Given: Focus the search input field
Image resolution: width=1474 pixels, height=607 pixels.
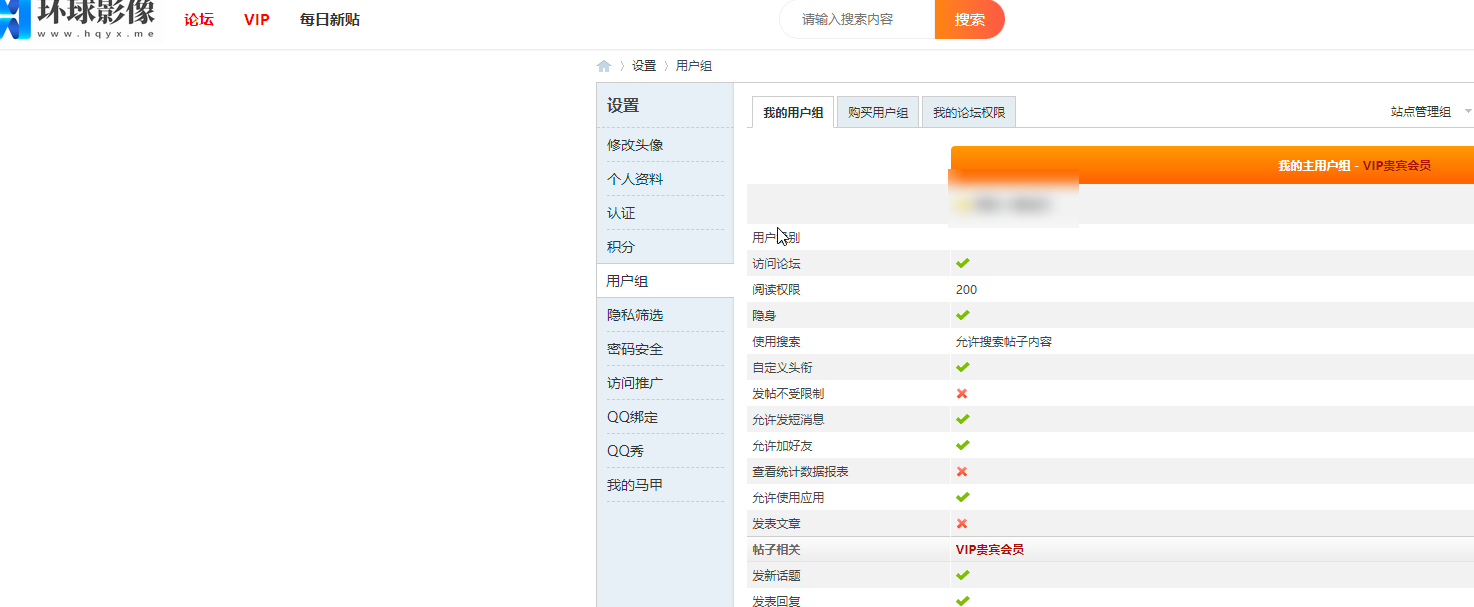Looking at the screenshot, I should (858, 19).
